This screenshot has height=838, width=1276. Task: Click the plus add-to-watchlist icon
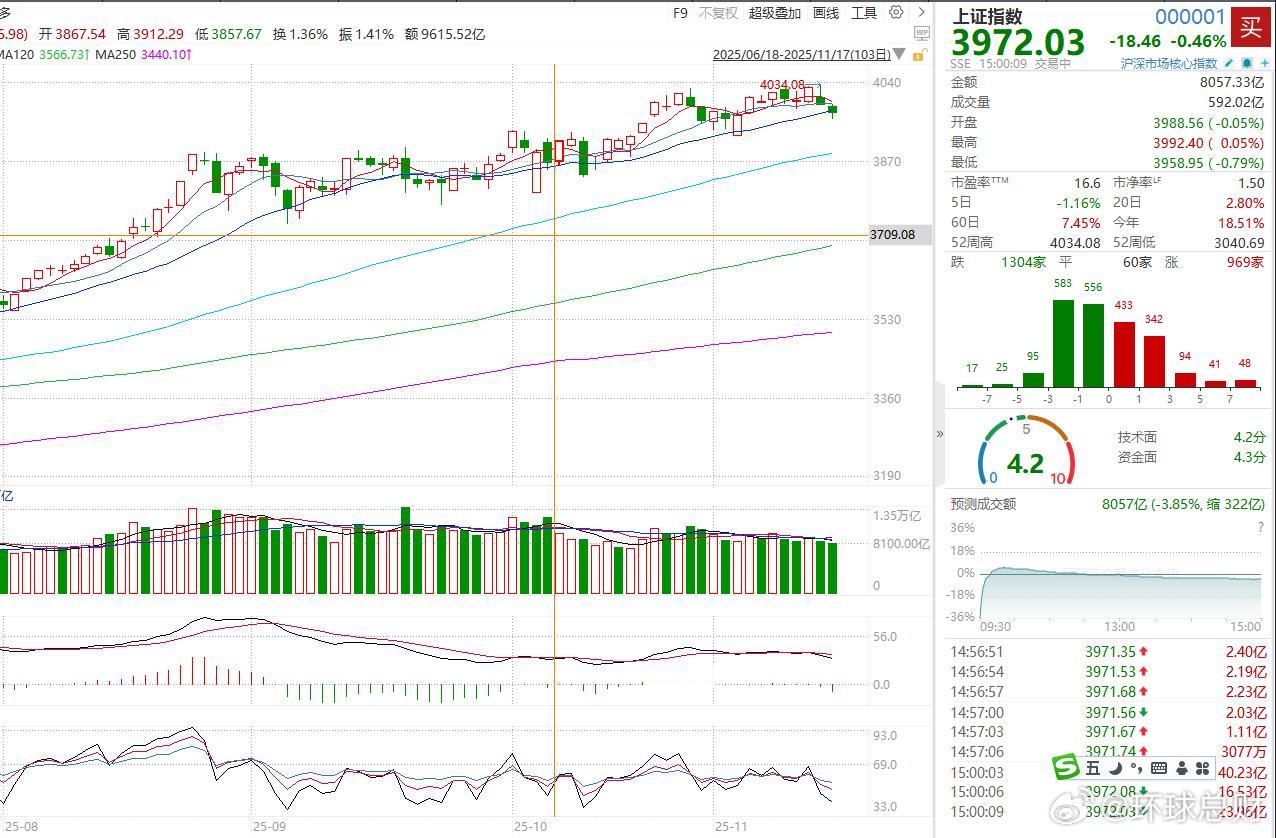1265,63
